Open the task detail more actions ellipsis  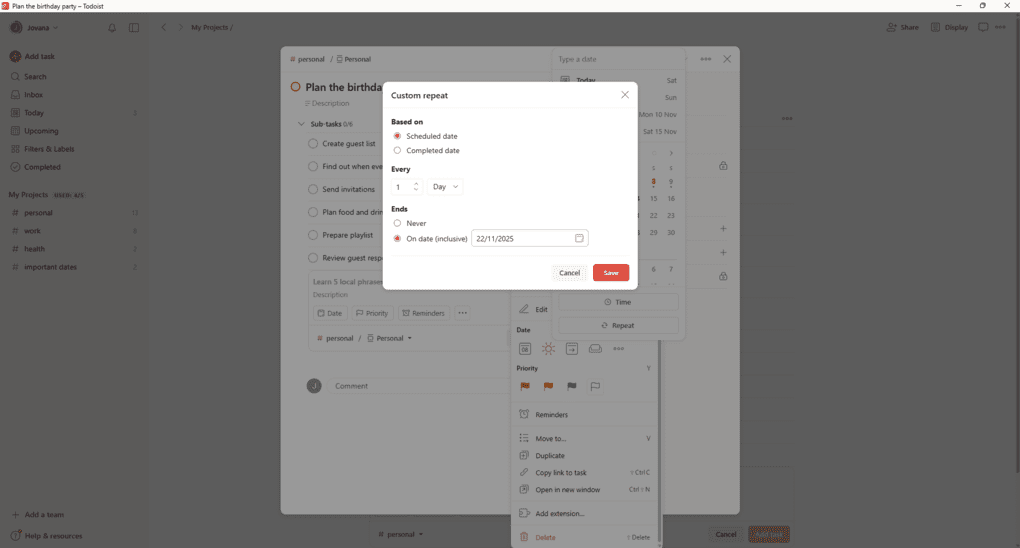(706, 59)
